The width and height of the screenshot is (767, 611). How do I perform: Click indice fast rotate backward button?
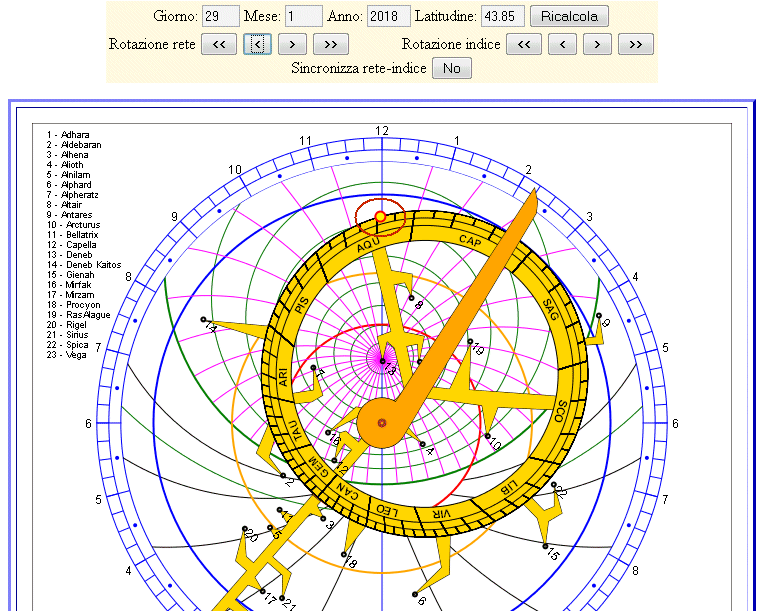[524, 44]
